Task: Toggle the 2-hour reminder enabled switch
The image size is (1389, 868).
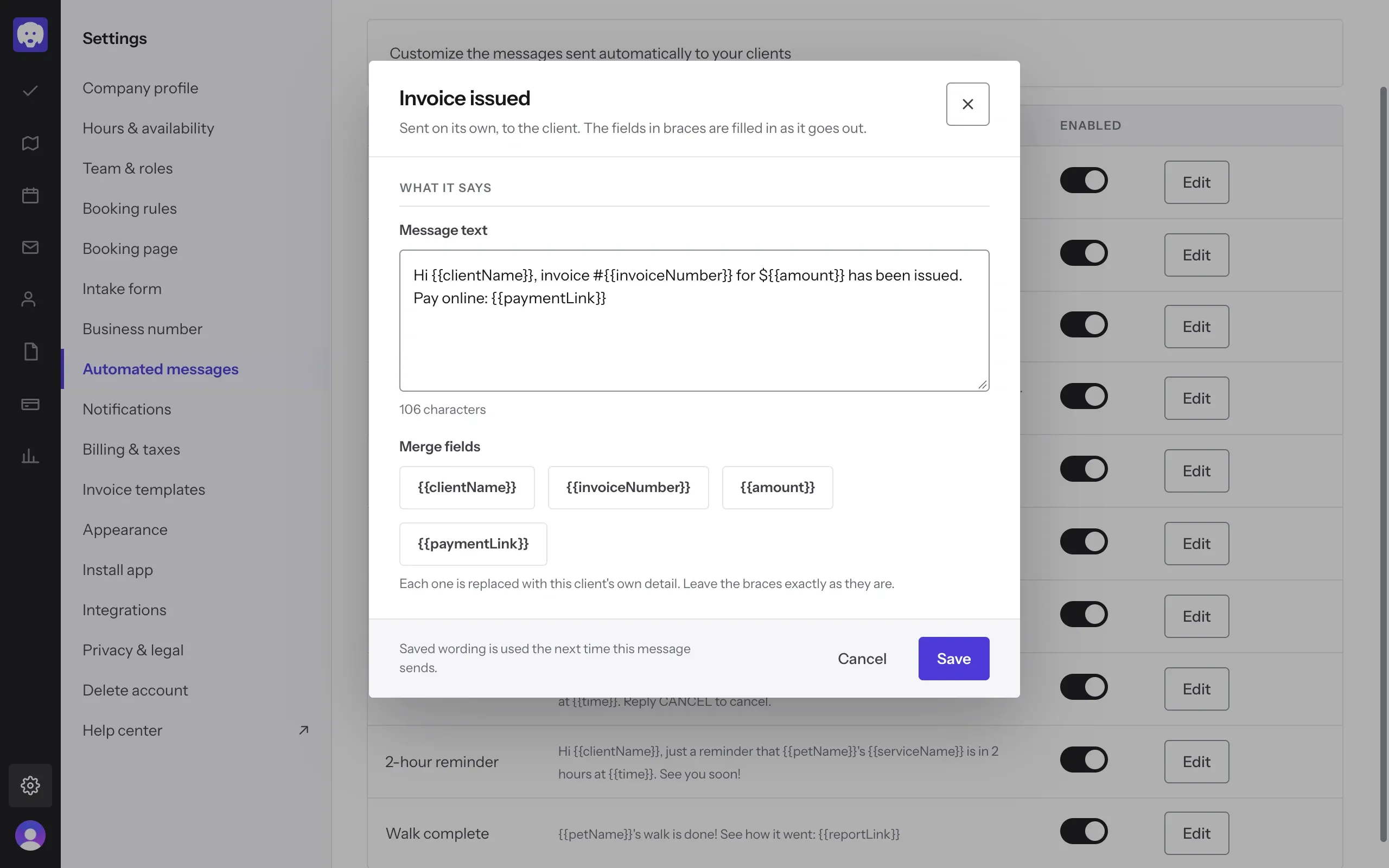Action: 1084,759
